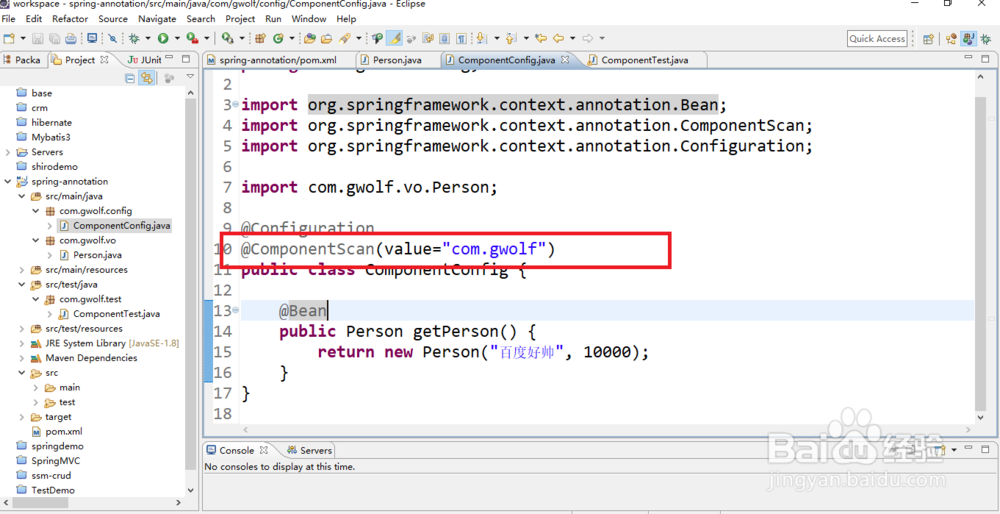The image size is (1000, 514).
Task: Collapse the com.gwolf.config package
Action: pos(36,210)
